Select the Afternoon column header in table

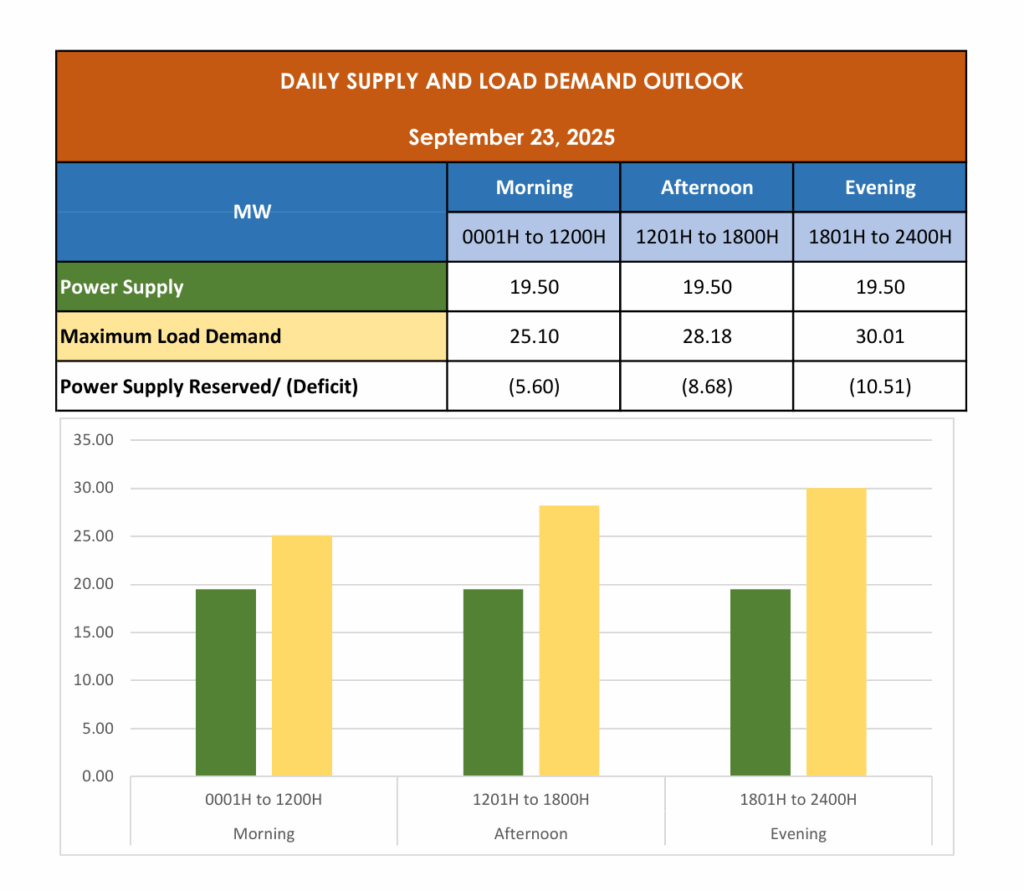pyautogui.click(x=706, y=188)
